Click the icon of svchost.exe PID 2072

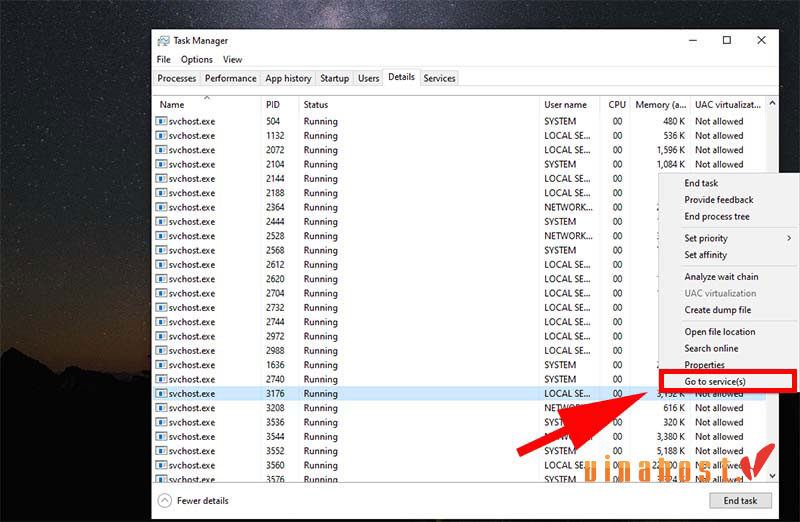pyautogui.click(x=161, y=150)
